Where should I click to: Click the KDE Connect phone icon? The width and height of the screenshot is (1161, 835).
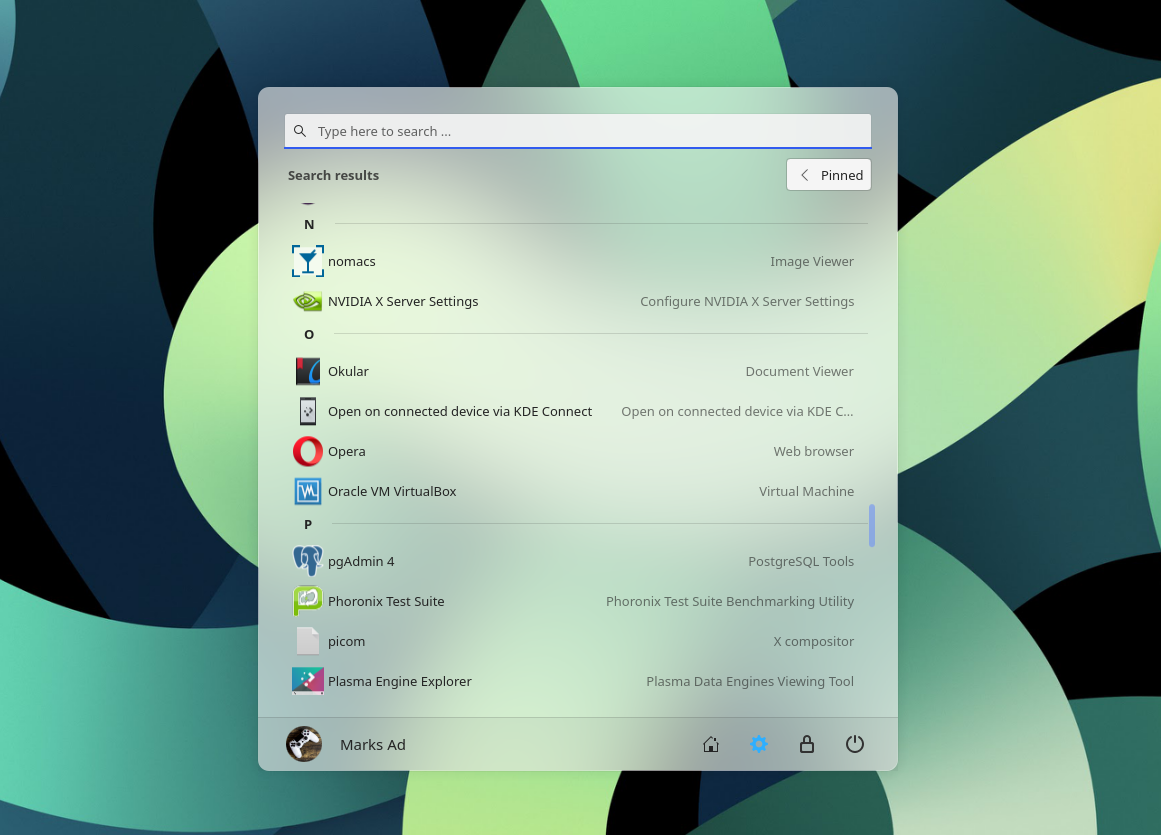(308, 412)
